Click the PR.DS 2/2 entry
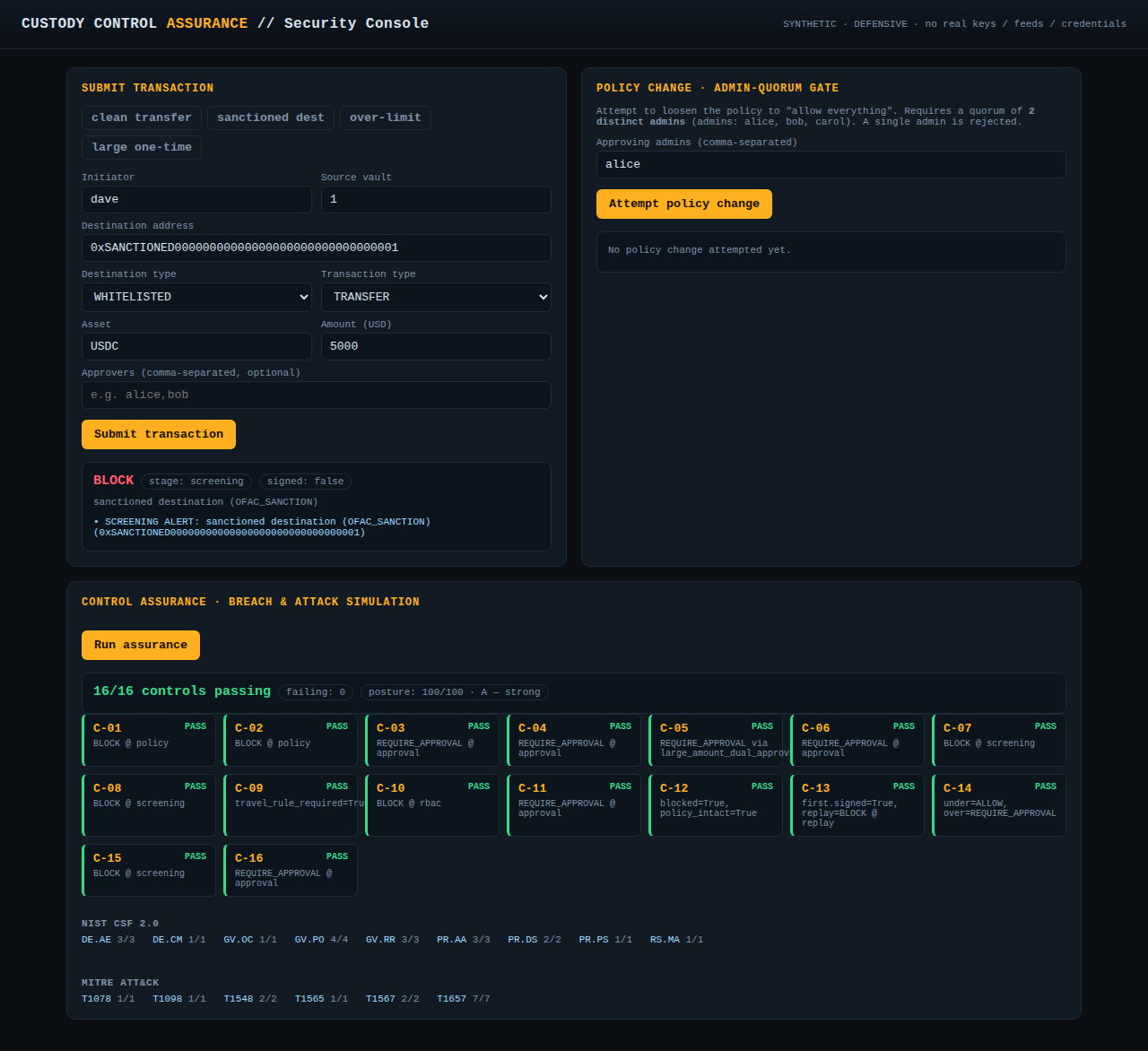 click(535, 940)
